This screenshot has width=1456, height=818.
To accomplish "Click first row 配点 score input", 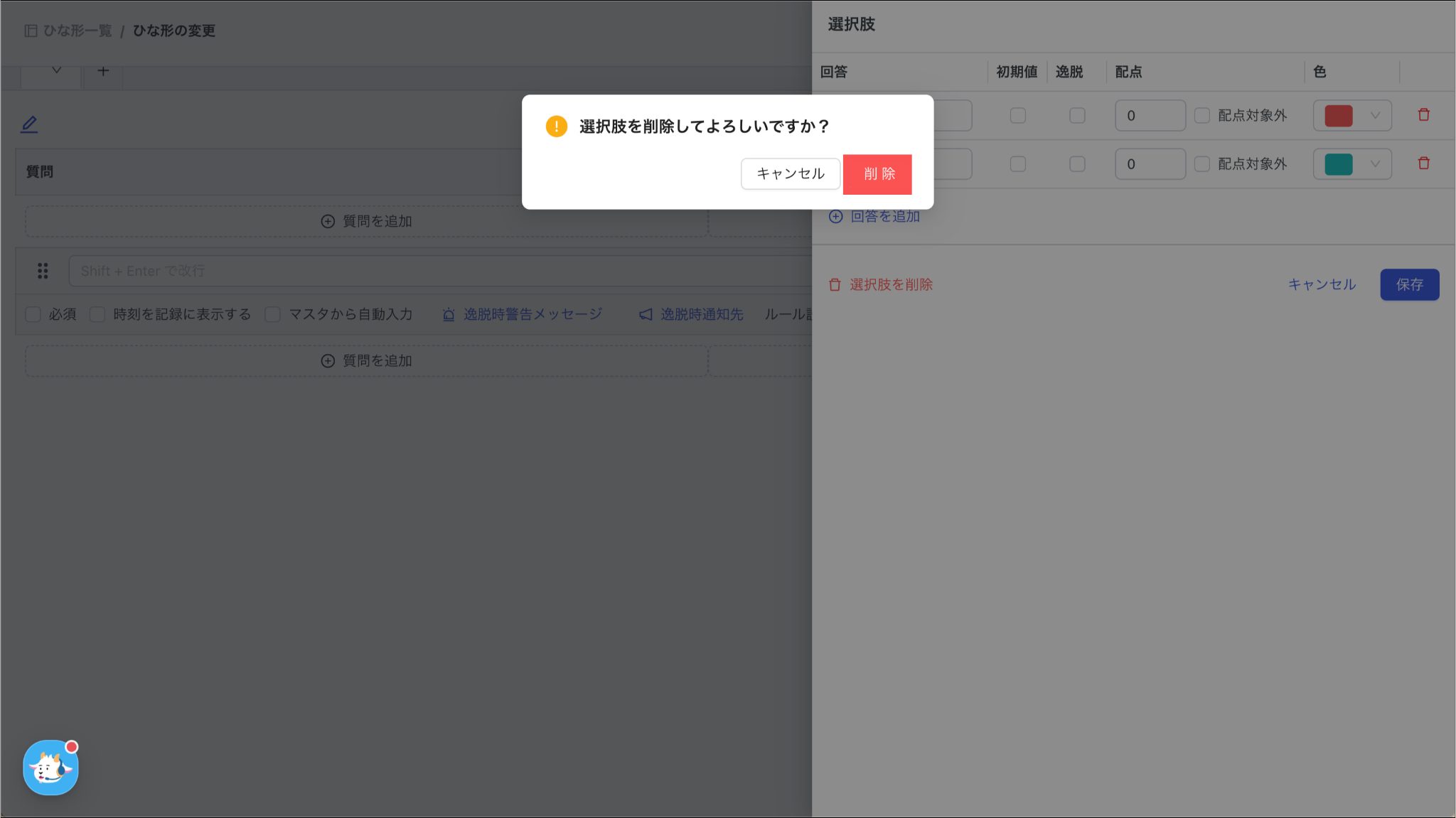I will click(1150, 116).
